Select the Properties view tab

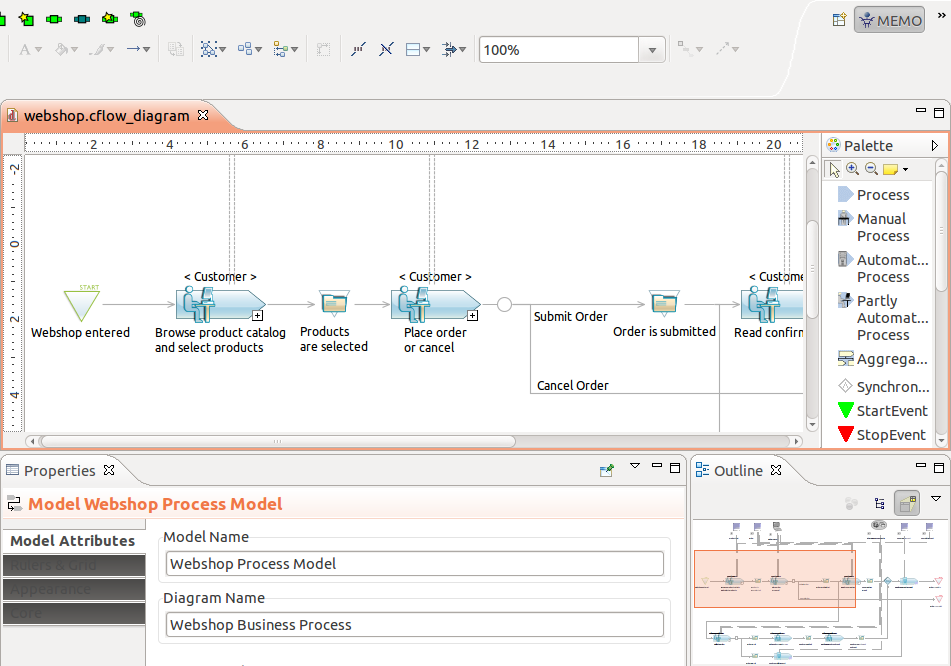click(x=59, y=471)
